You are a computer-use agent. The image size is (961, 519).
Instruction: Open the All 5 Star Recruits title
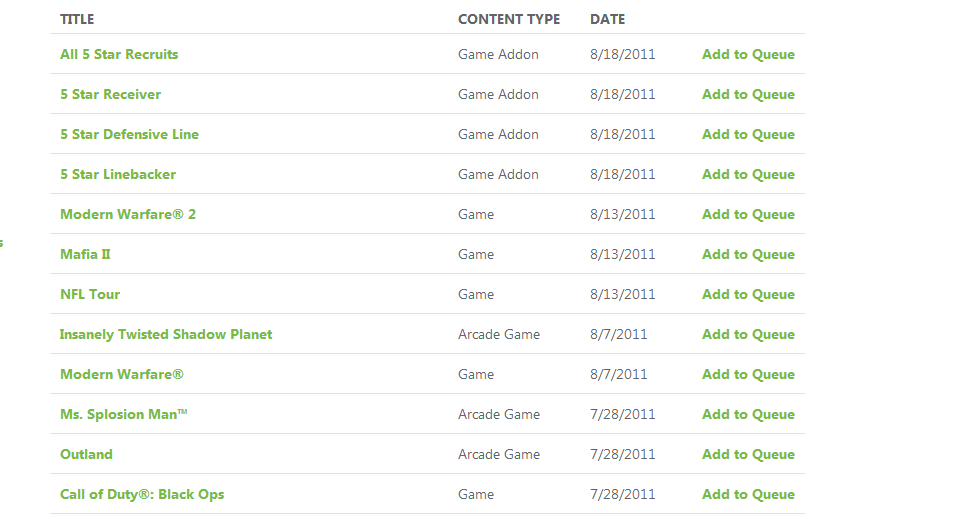click(x=119, y=54)
